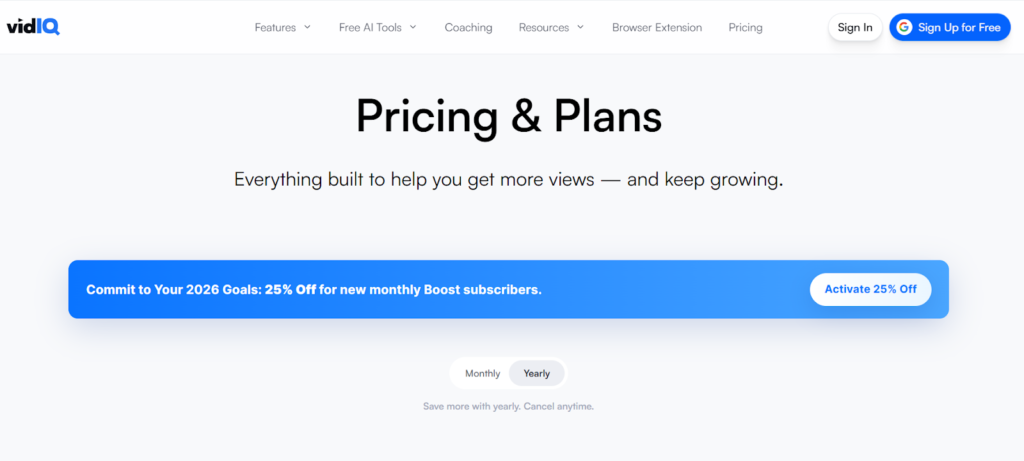Click the Pricing & Plans heading
Image resolution: width=1024 pixels, height=461 pixels.
pyautogui.click(x=508, y=116)
